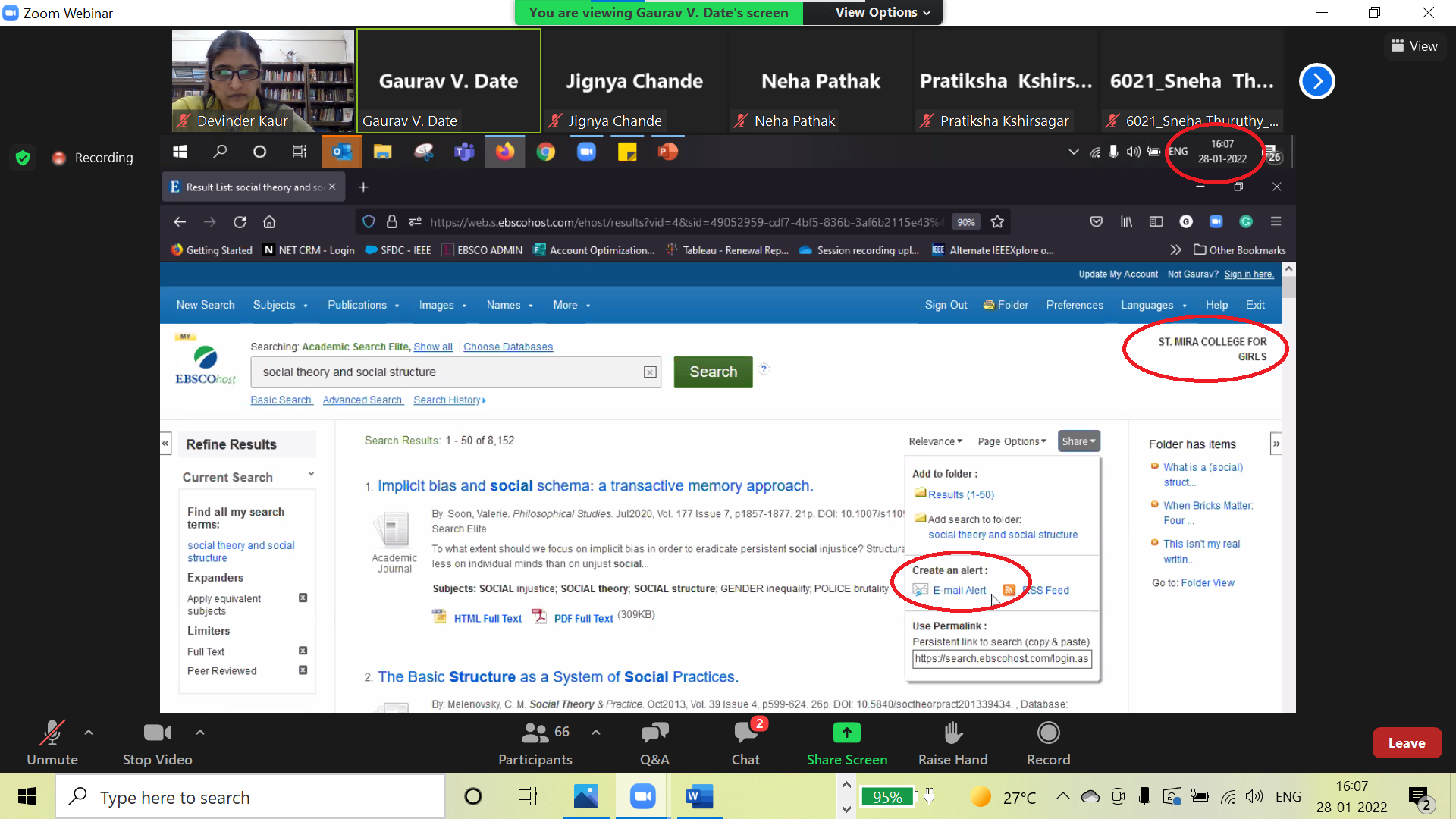This screenshot has height=819, width=1456.
Task: Open HTML Full Text of first result
Action: pyautogui.click(x=487, y=617)
